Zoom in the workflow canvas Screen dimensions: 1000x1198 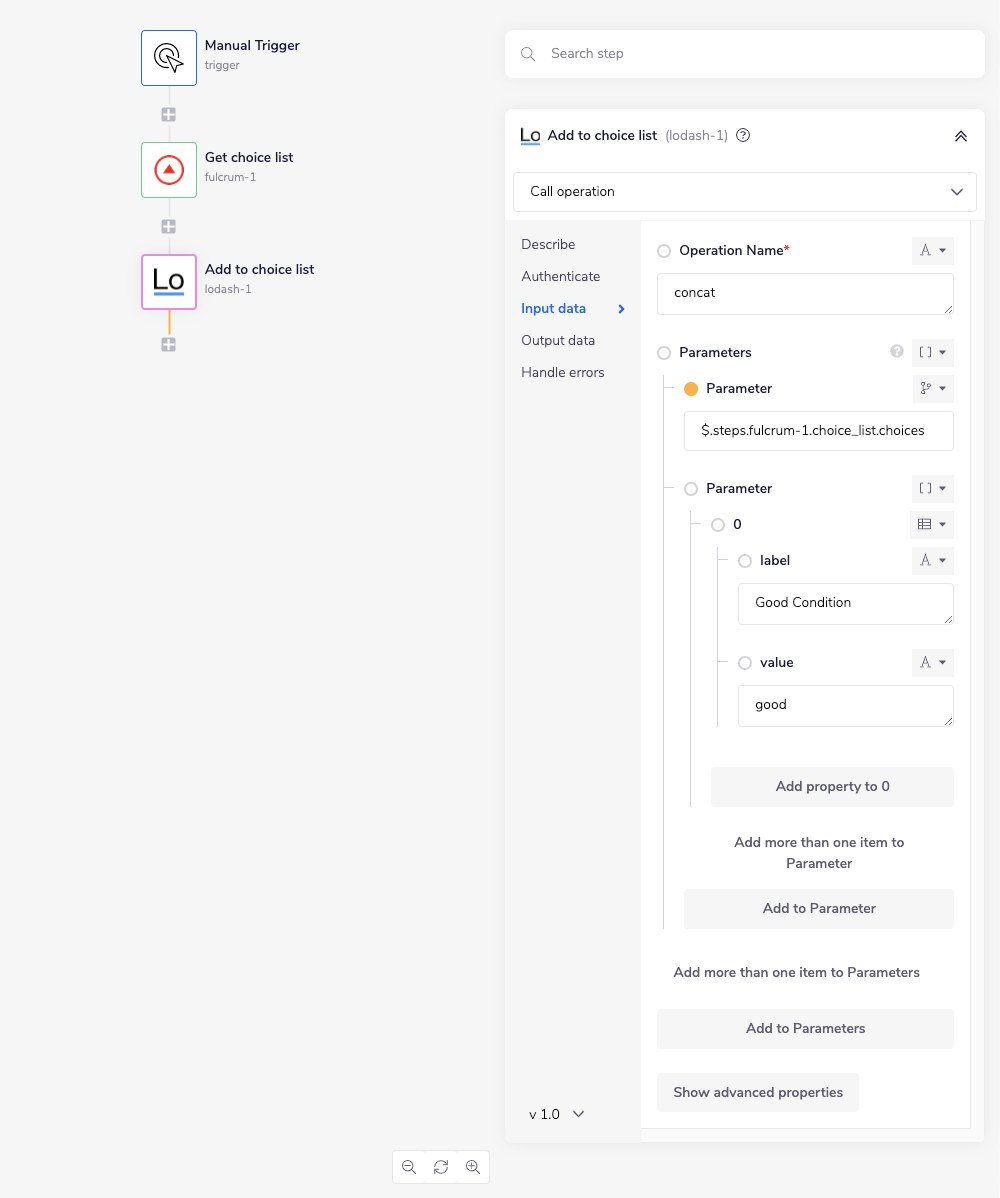tap(473, 1167)
